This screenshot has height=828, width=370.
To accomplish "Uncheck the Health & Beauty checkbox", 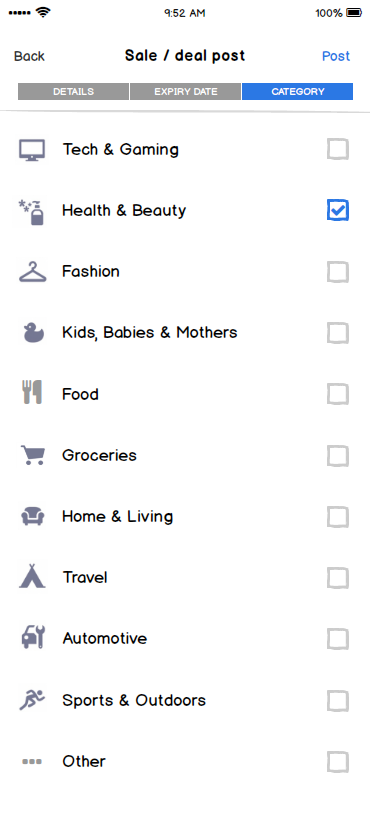I will coord(338,211).
